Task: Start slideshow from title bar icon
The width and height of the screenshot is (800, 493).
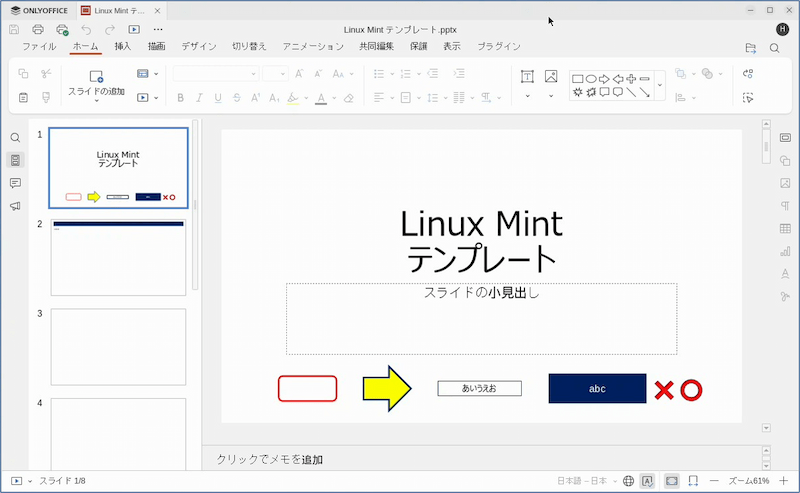Action: [134, 30]
